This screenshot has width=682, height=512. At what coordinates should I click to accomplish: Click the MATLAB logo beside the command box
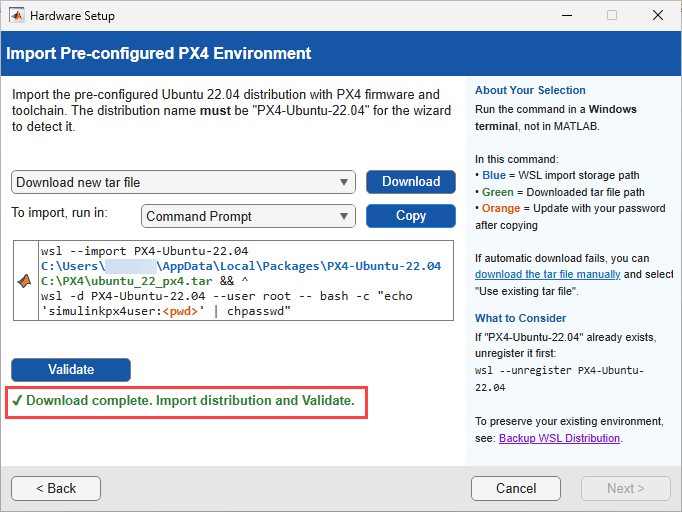tap(25, 281)
